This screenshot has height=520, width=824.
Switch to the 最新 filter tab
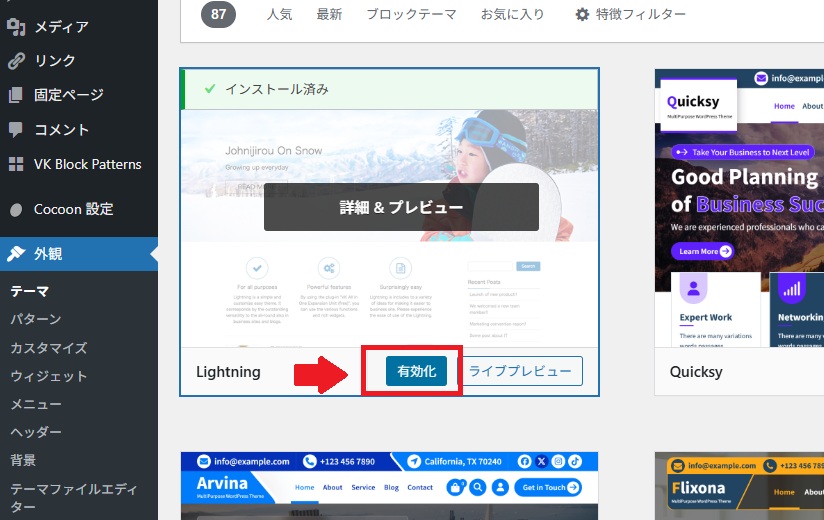click(x=329, y=14)
